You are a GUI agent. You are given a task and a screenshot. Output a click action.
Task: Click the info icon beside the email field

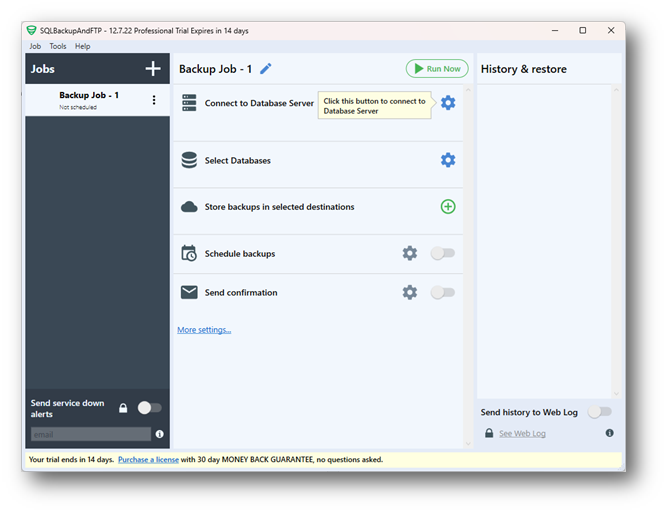(x=160, y=435)
